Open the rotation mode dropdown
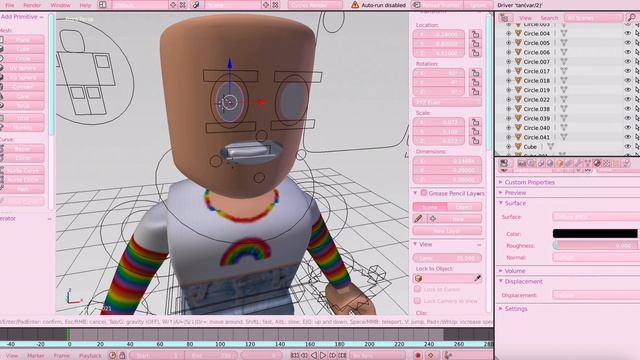Image resolution: width=640 pixels, height=360 pixels. [447, 102]
